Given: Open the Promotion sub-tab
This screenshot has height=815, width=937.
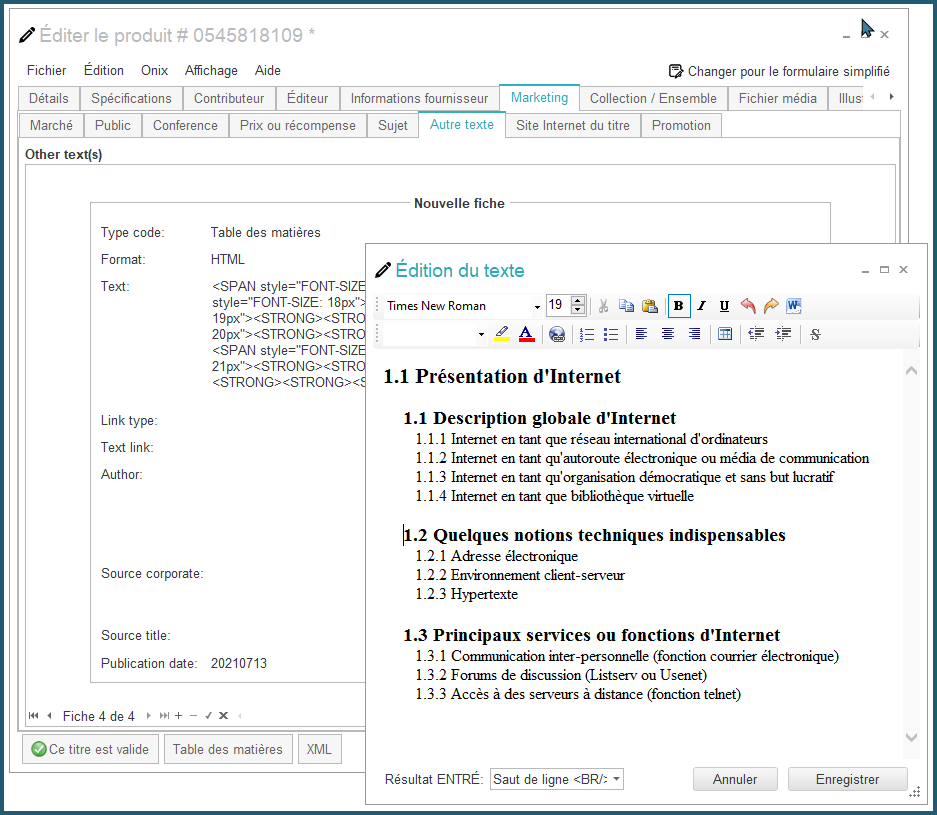Looking at the screenshot, I should point(681,125).
